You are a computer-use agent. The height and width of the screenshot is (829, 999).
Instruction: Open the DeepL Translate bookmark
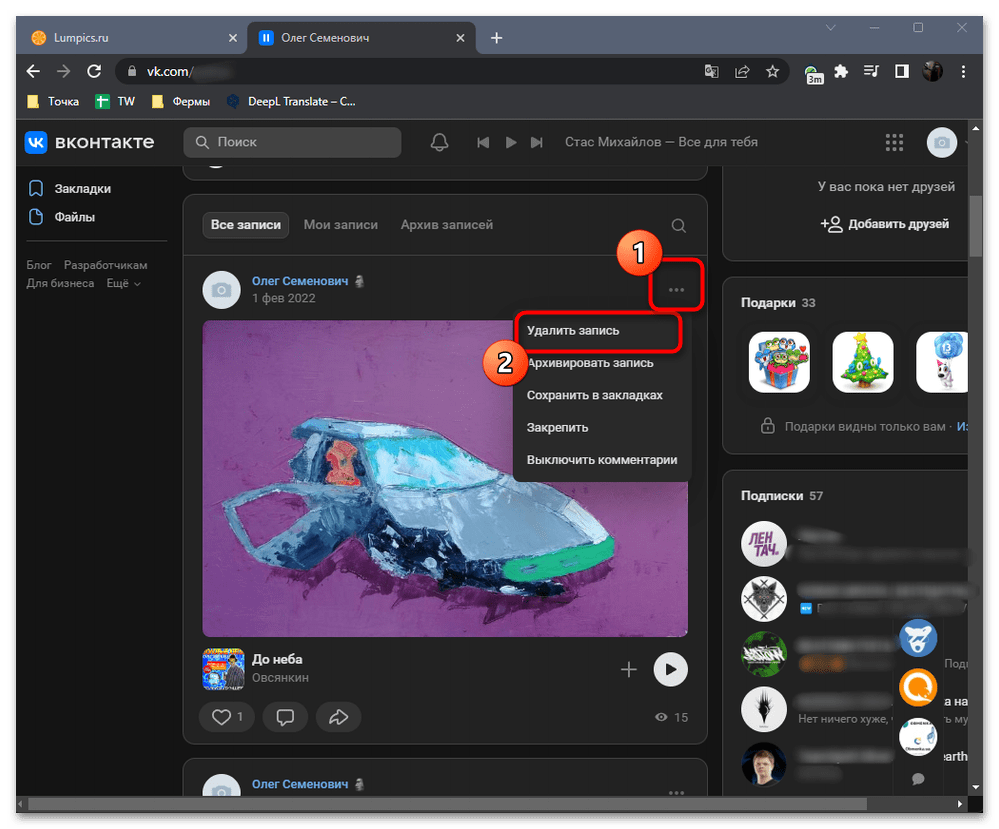coord(291,102)
